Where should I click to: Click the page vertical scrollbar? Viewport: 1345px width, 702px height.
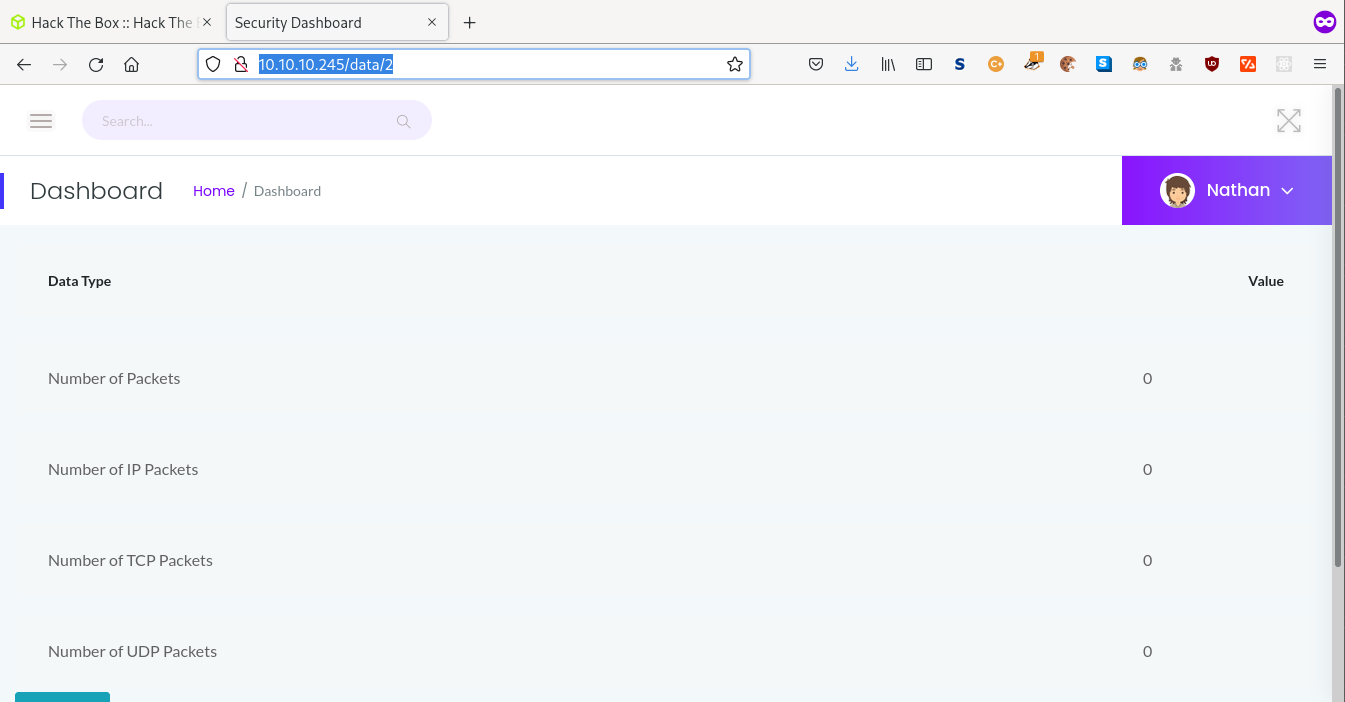[x=1338, y=330]
